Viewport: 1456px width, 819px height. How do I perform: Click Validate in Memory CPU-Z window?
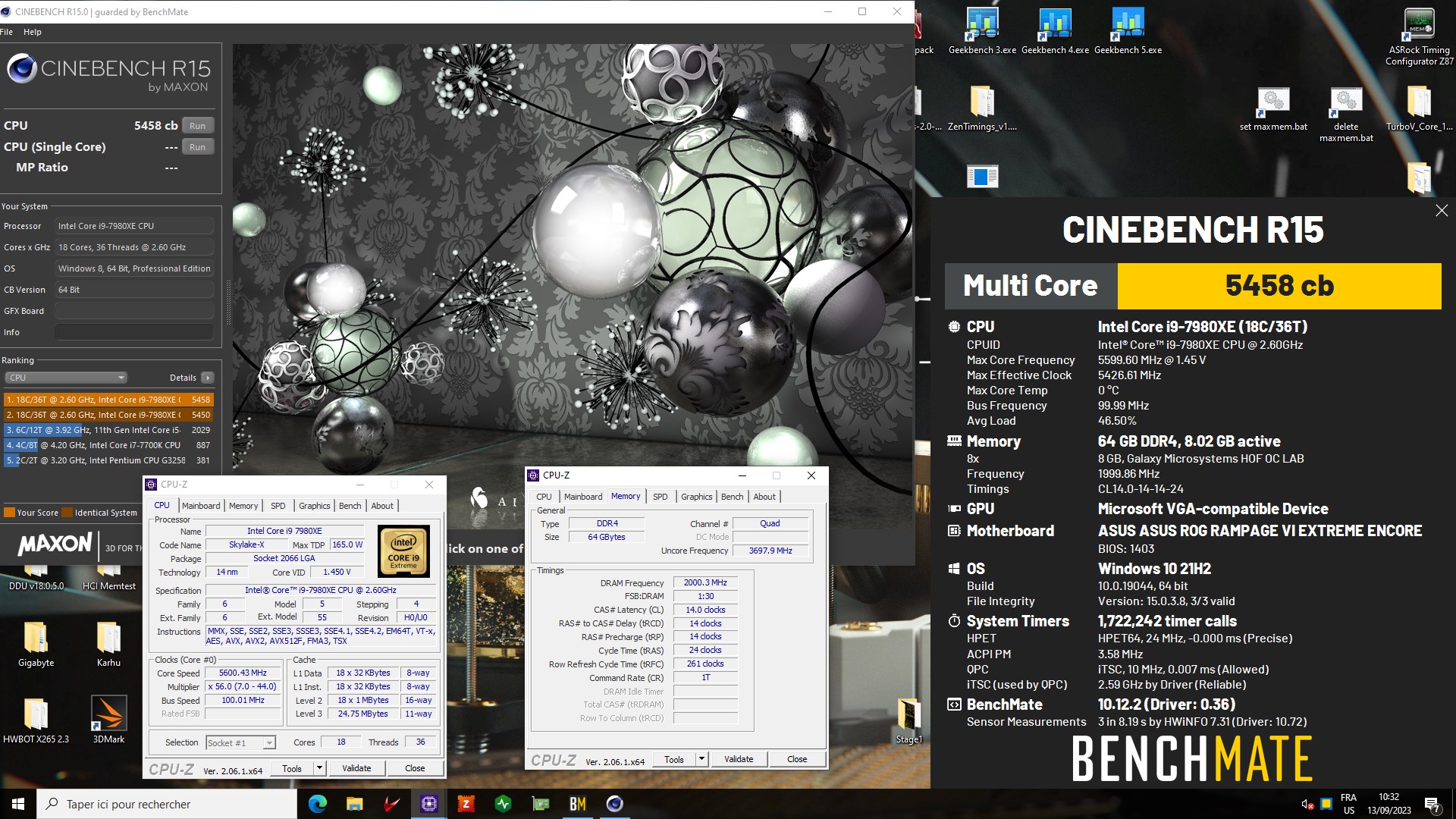pyautogui.click(x=739, y=759)
